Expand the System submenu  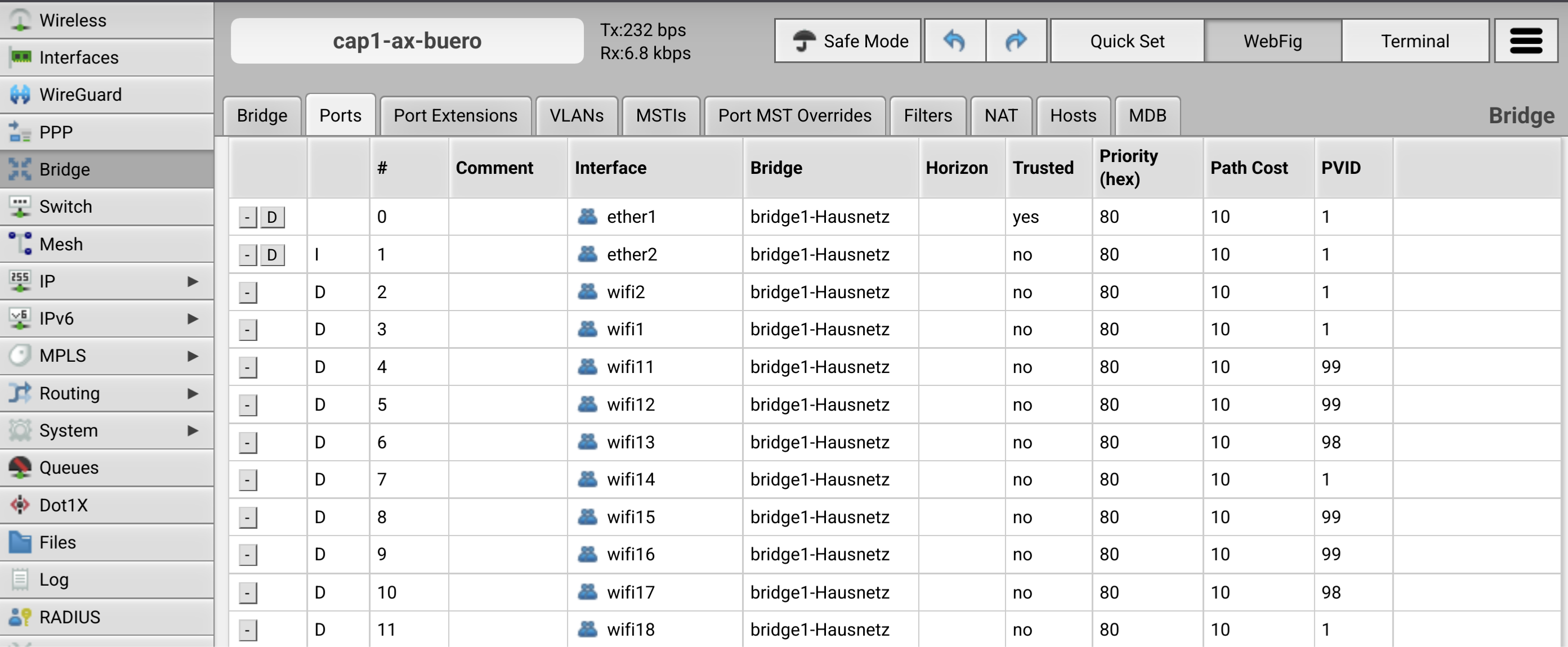coord(106,430)
